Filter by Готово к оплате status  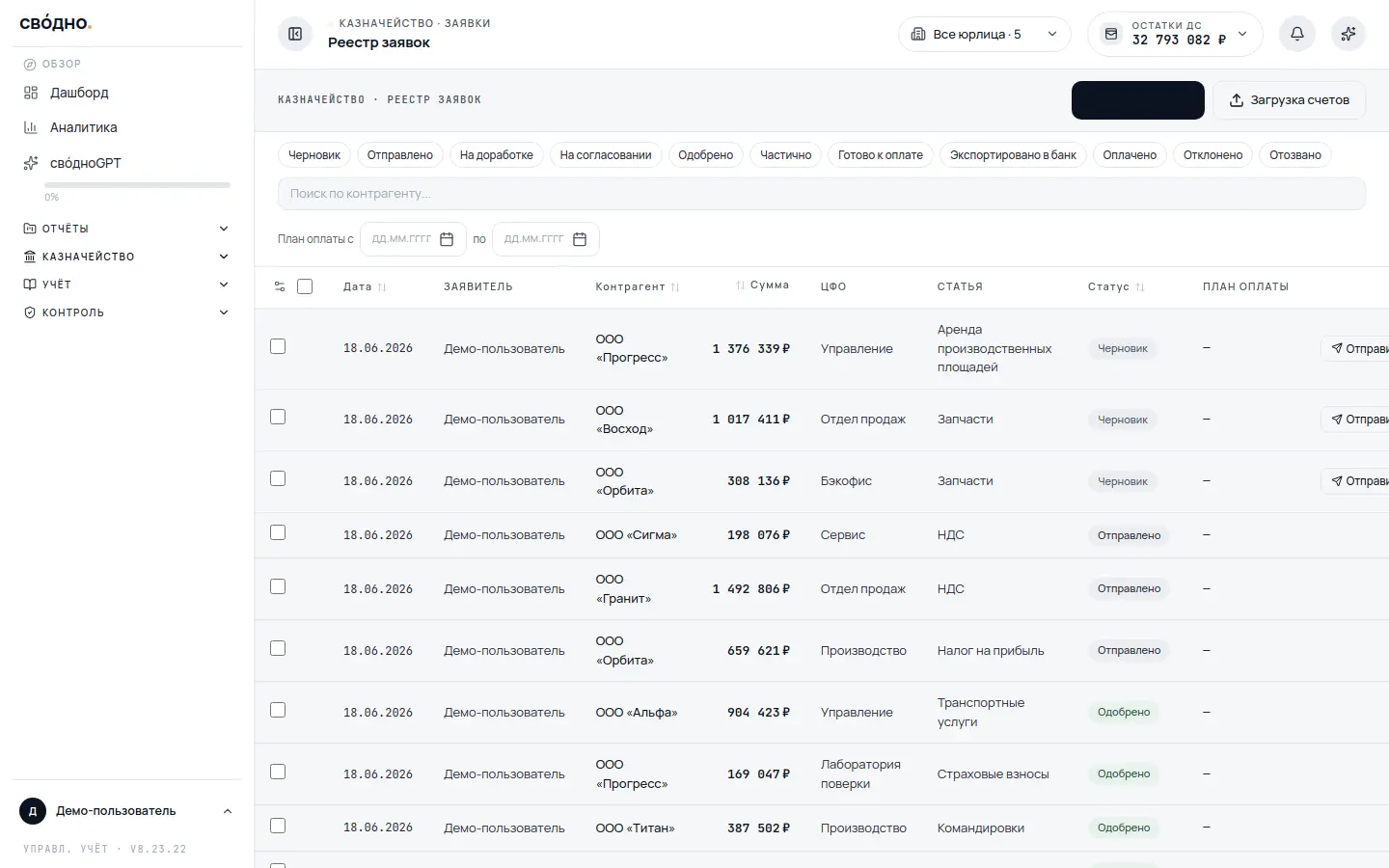point(881,155)
